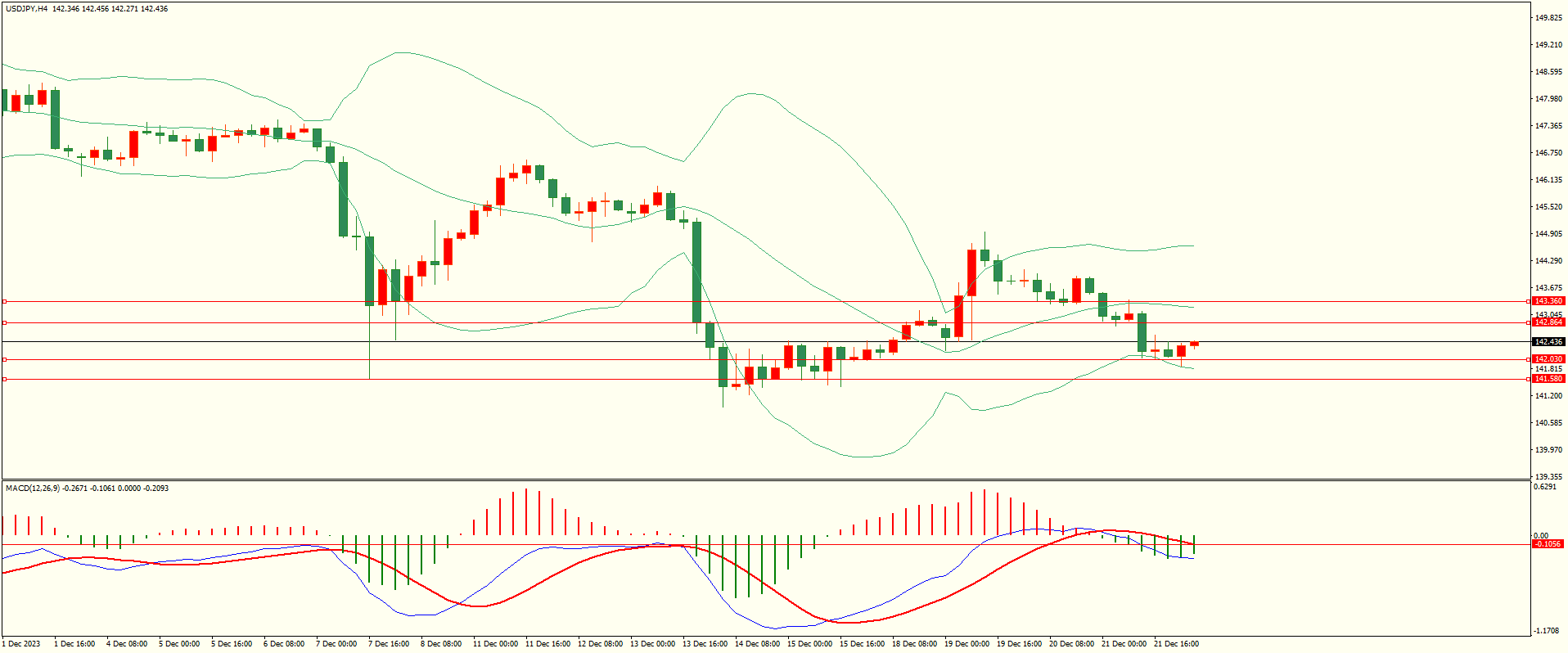Click the red 141.580 price tag

coord(1548,379)
